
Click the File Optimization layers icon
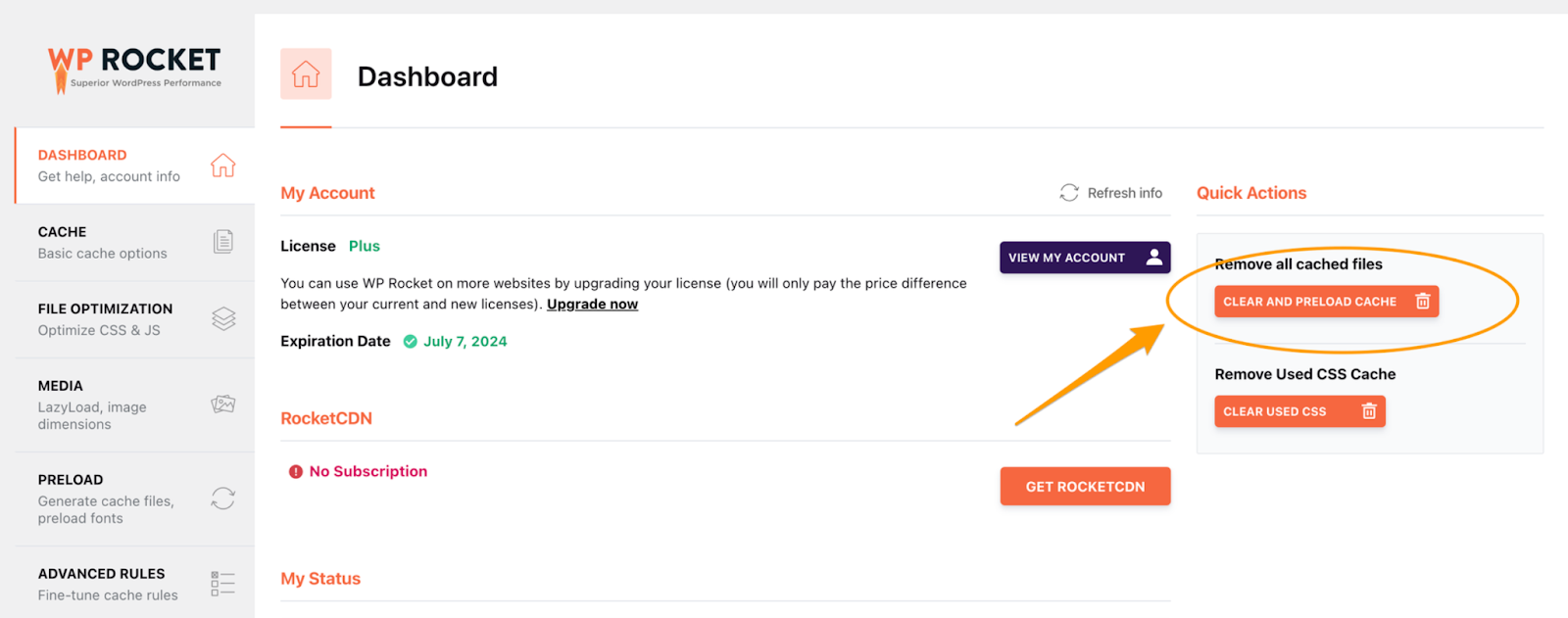tap(223, 318)
